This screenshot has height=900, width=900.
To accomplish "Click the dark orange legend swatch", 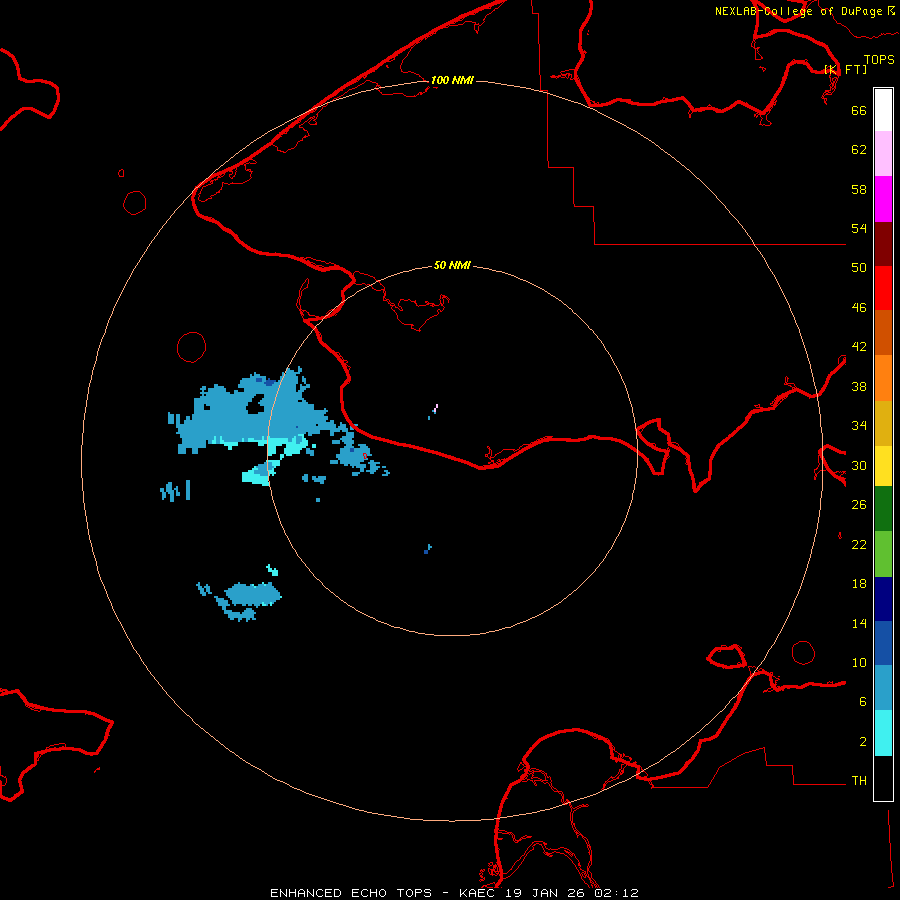I will click(x=883, y=333).
